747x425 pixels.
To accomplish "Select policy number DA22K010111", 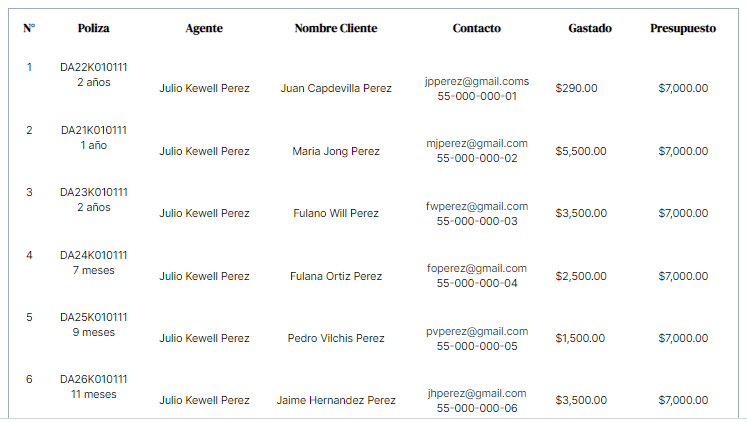I will pyautogui.click(x=94, y=67).
